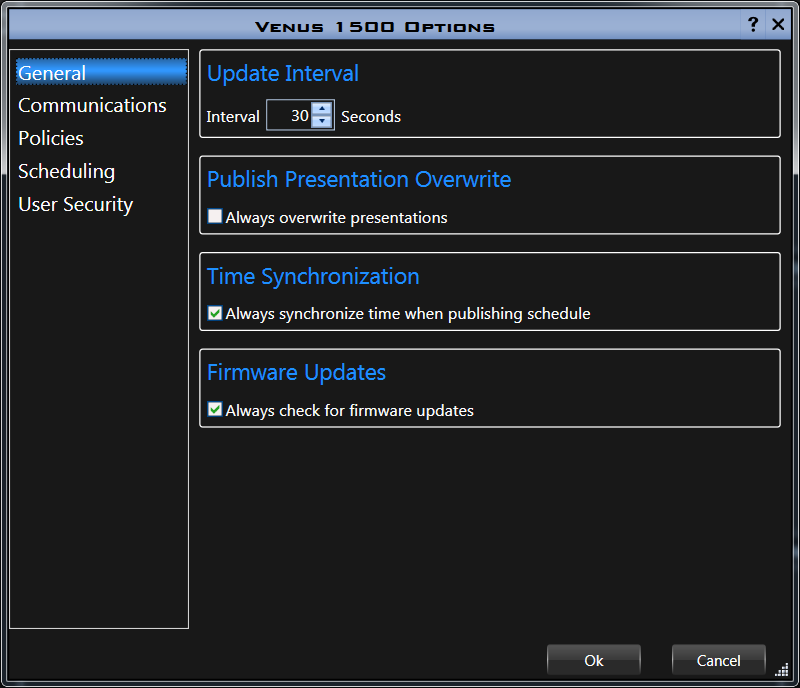Click the help question mark icon
This screenshot has height=688, width=800.
tap(753, 25)
